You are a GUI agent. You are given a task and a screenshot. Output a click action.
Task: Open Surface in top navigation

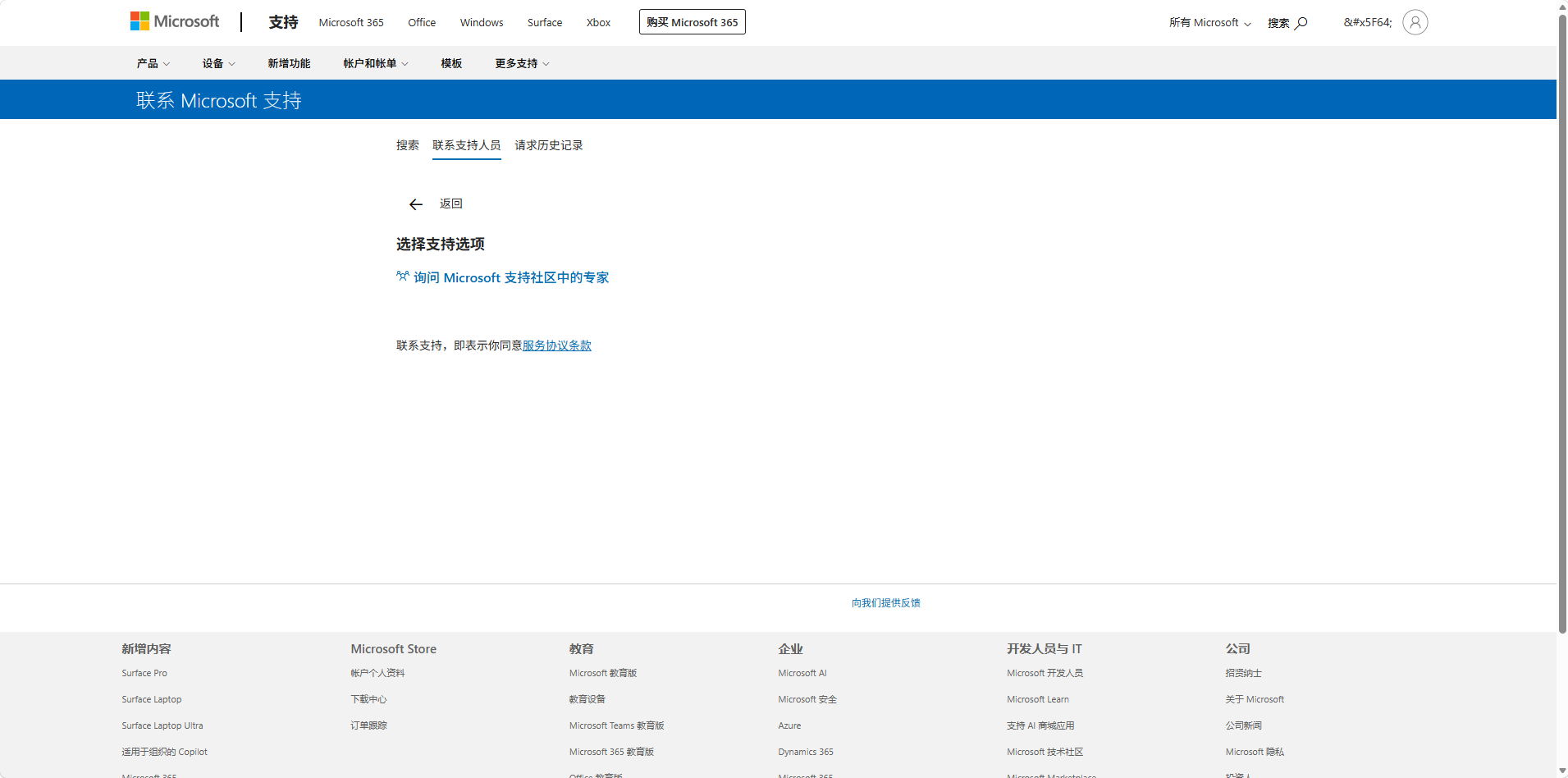545,22
